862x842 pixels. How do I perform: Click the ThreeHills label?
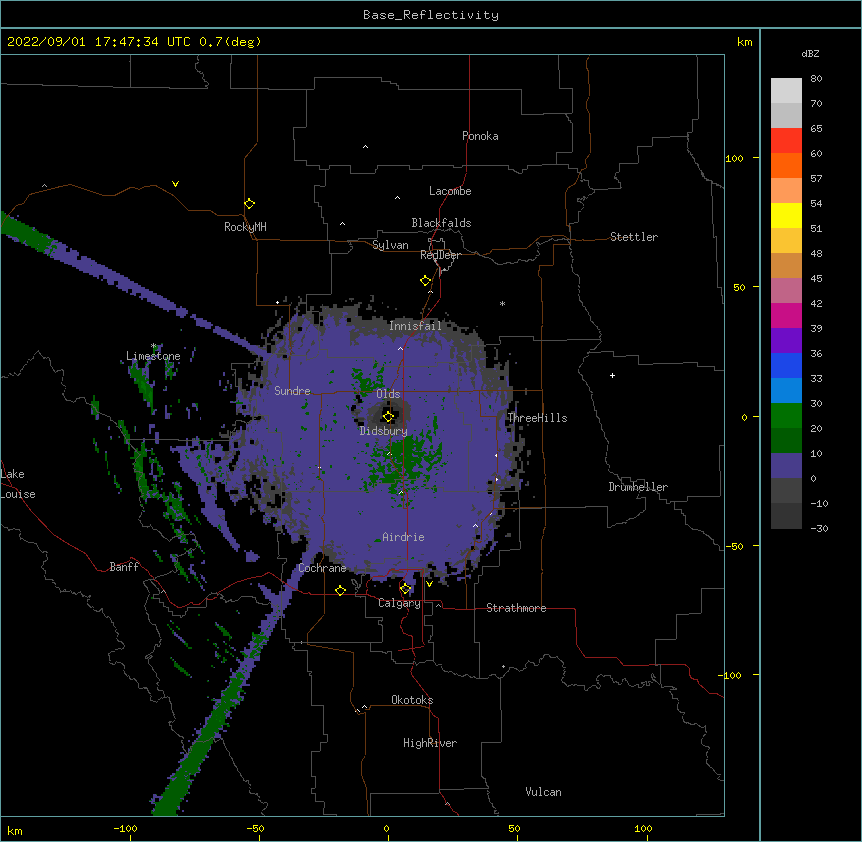(537, 418)
